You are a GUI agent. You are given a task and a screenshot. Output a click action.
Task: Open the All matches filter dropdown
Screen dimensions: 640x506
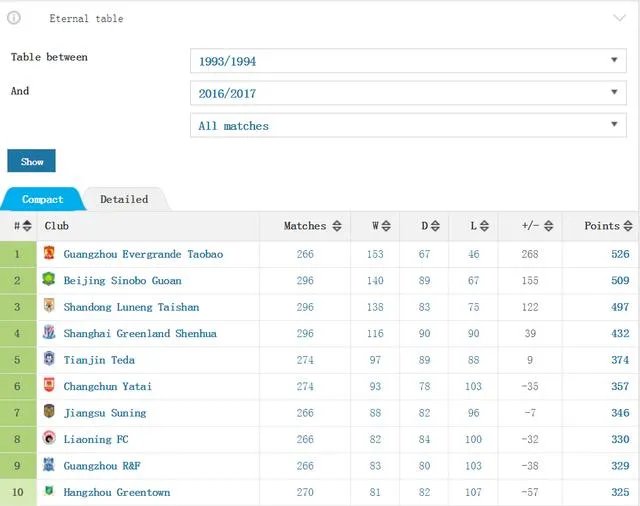pos(407,126)
